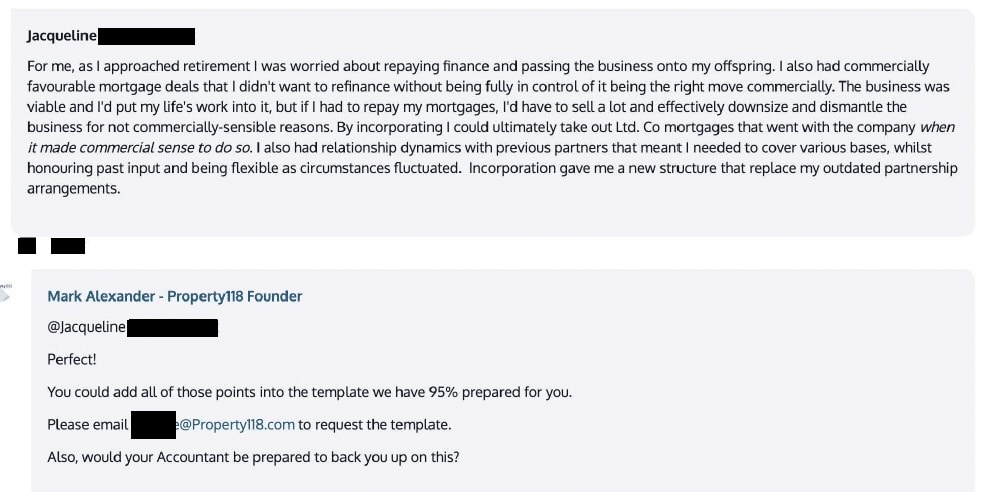This screenshot has width=1004, height=492.
Task: Click the redacted part of the email address
Action: 154,425
